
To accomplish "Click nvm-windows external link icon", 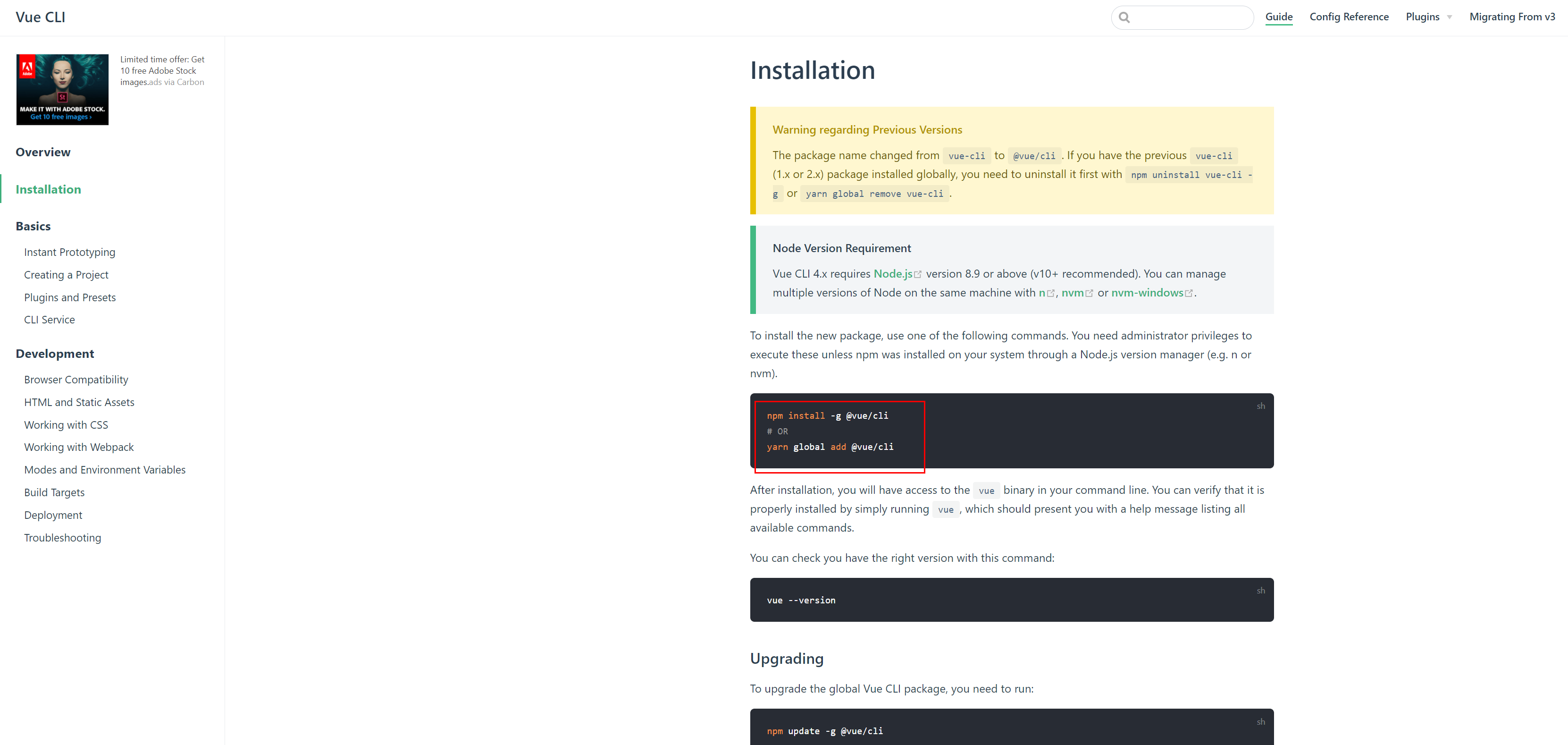I will (1188, 294).
